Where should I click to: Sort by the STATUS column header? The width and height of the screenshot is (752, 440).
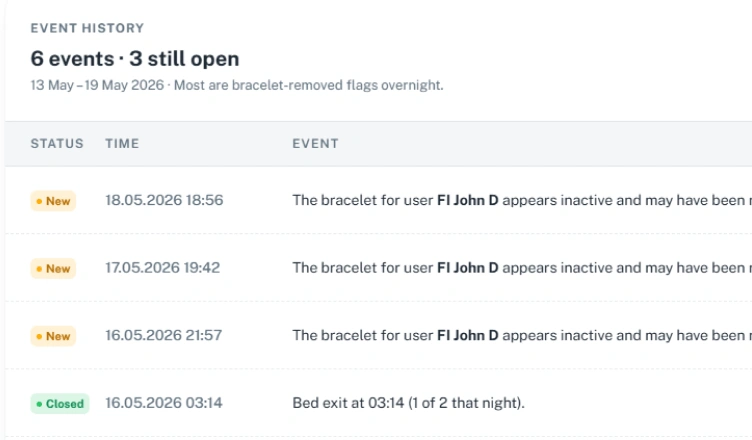57,143
